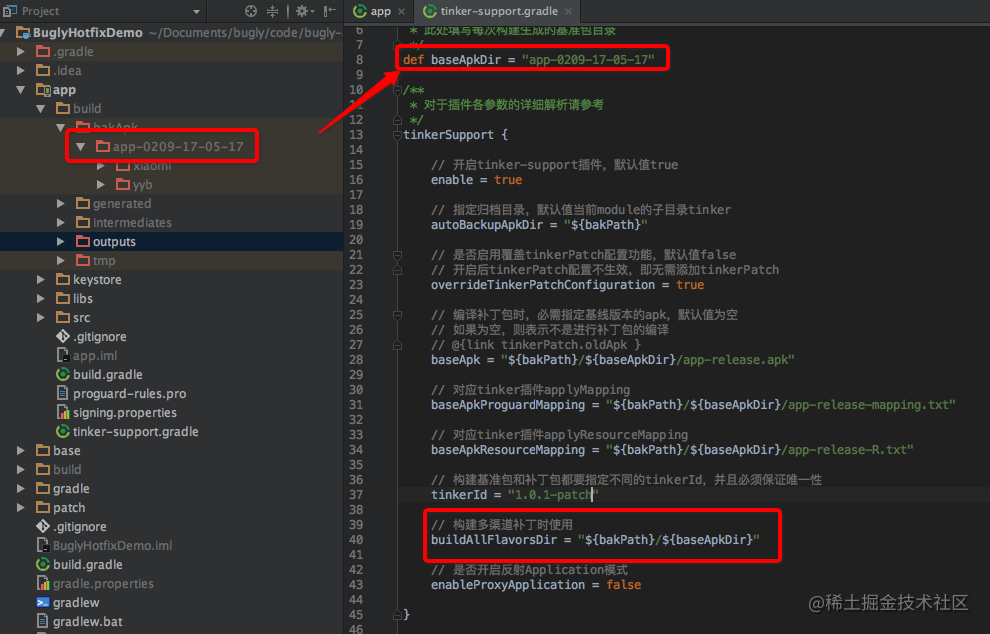Click the overrideTinkerPatchConfiguration line

pos(567,285)
